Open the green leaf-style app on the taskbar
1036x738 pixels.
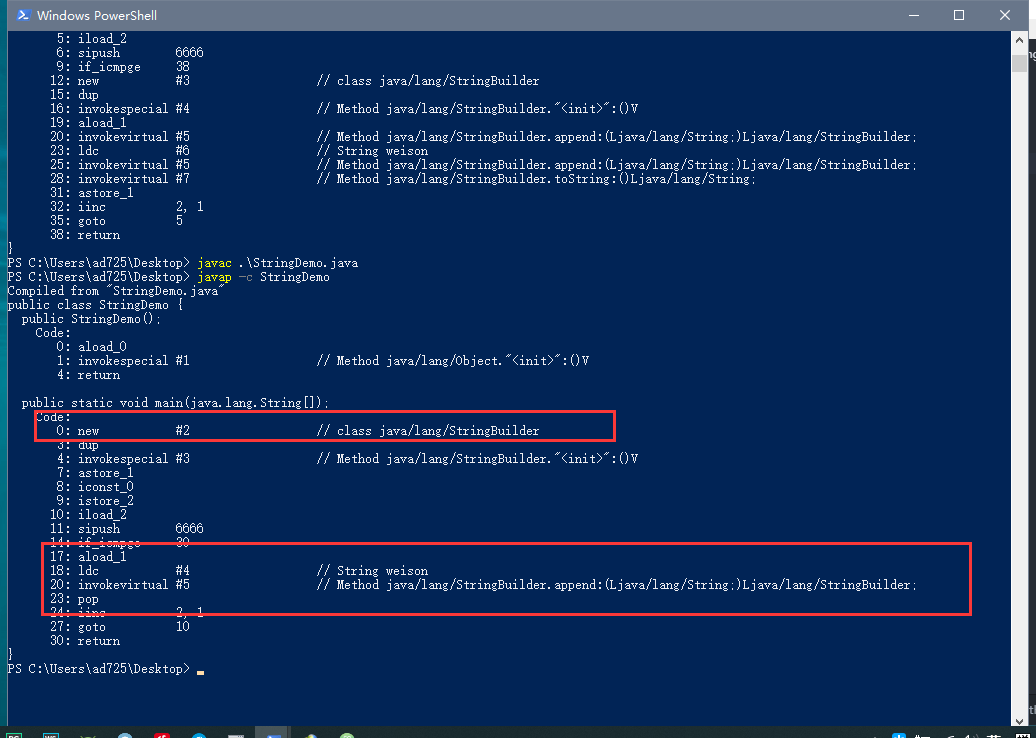pyautogui.click(x=87, y=734)
